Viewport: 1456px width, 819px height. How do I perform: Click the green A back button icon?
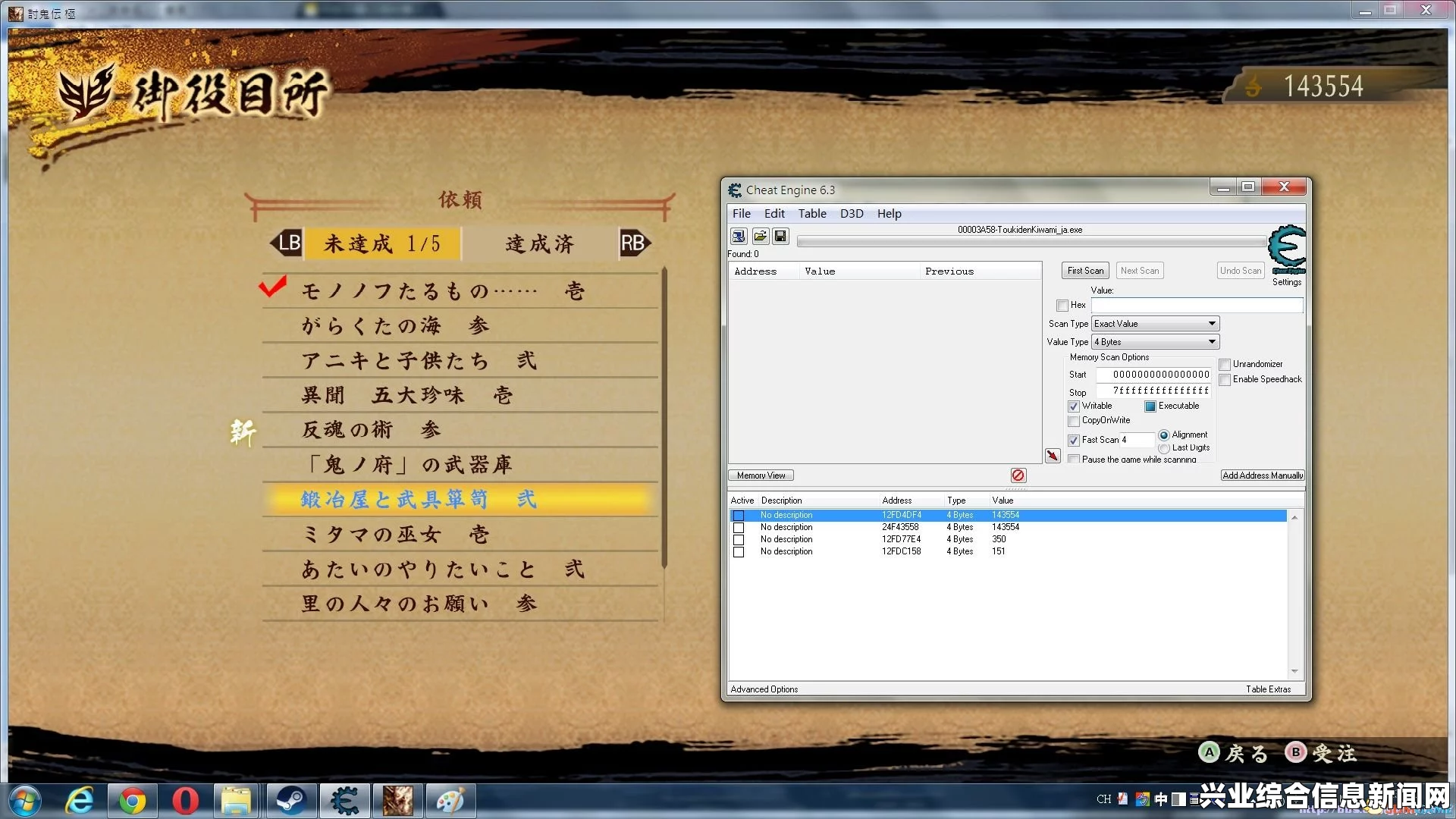tap(1209, 752)
